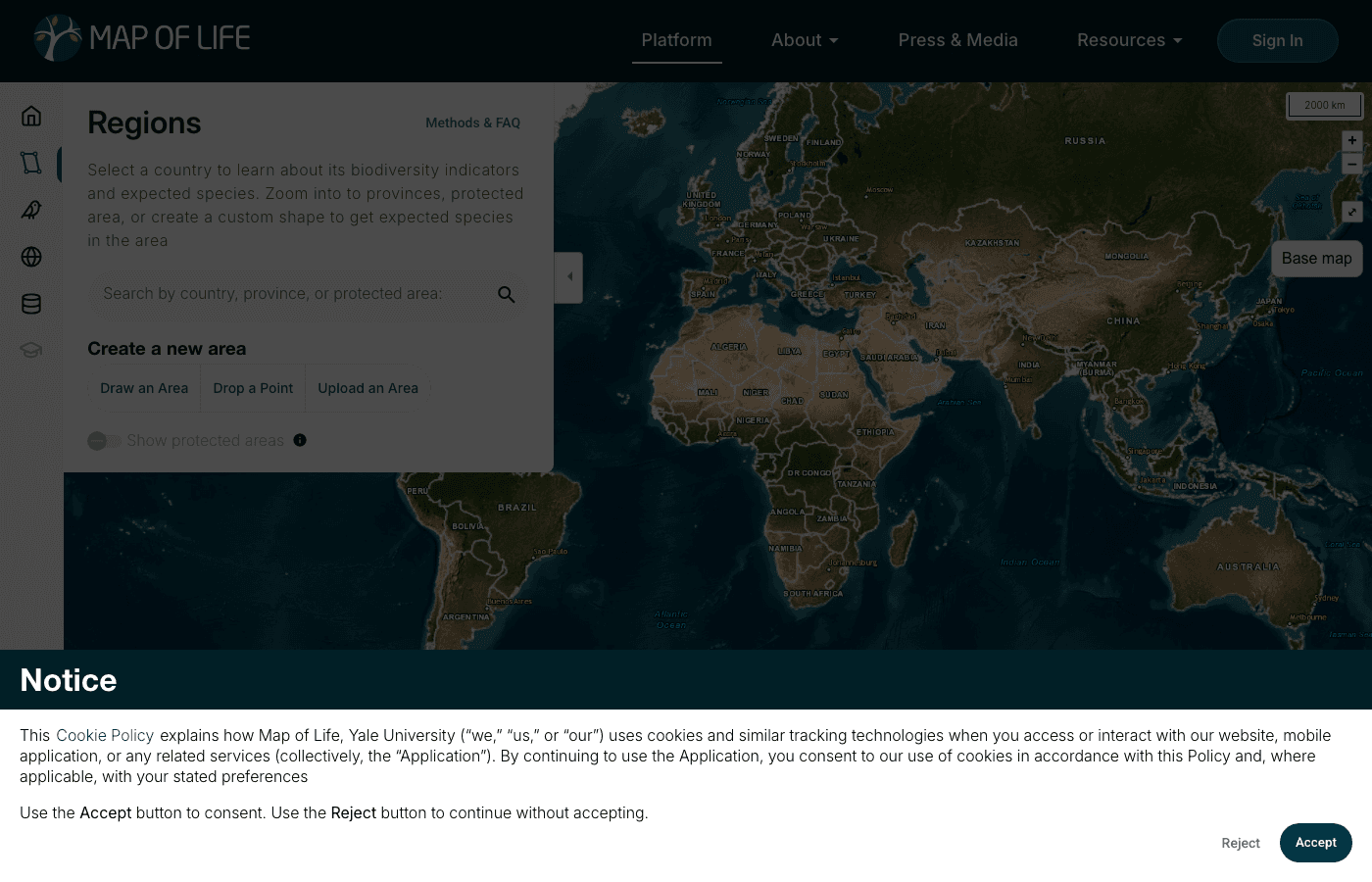Screen dimensions: 1372x882
Task: Zoom out on the map
Action: pos(1351,164)
